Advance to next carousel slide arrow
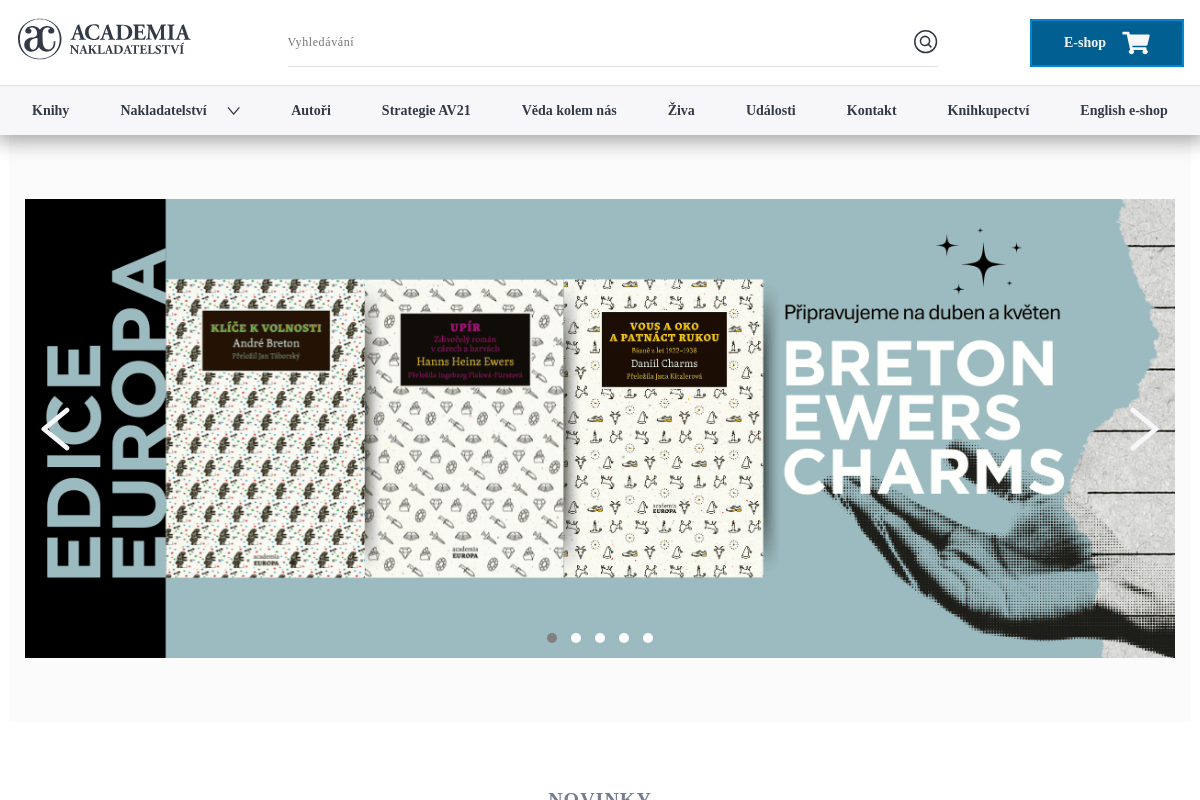1200x800 pixels. [x=1144, y=429]
